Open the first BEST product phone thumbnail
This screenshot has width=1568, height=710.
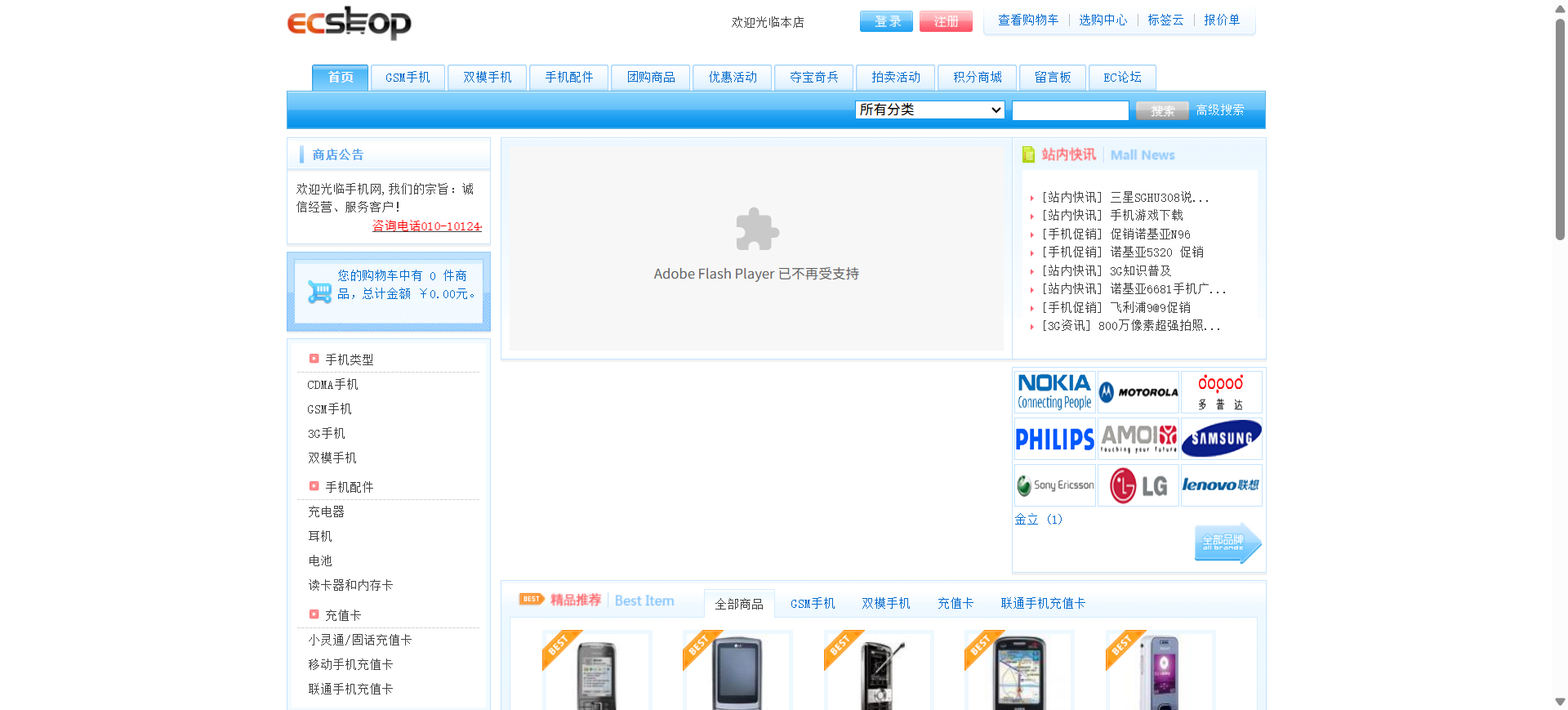[x=597, y=670]
